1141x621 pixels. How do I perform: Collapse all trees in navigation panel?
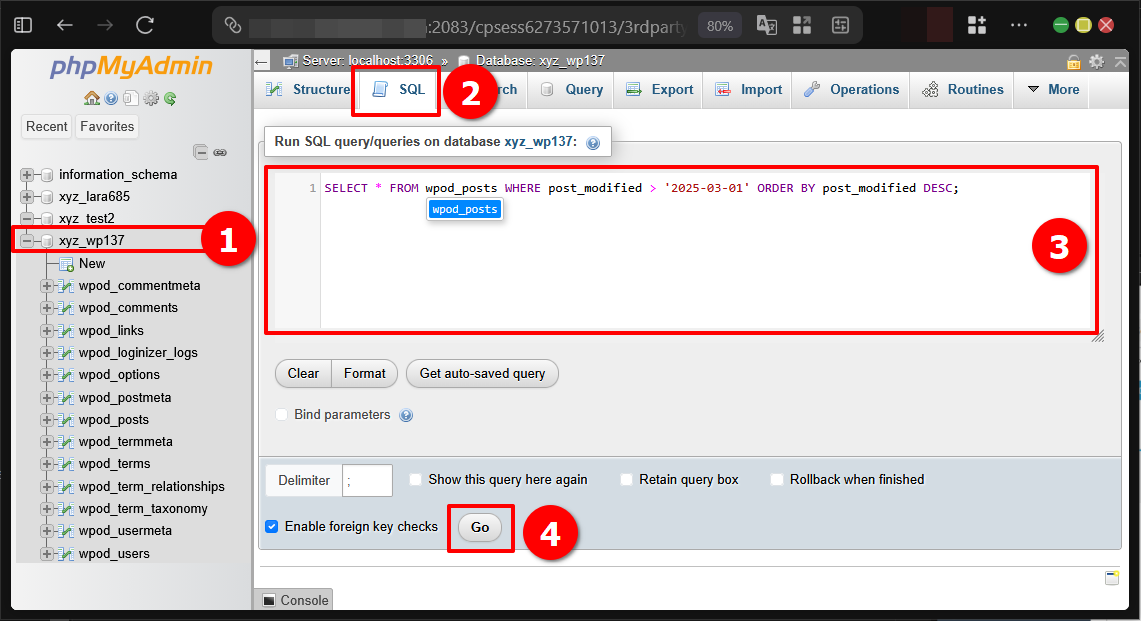coord(200,151)
